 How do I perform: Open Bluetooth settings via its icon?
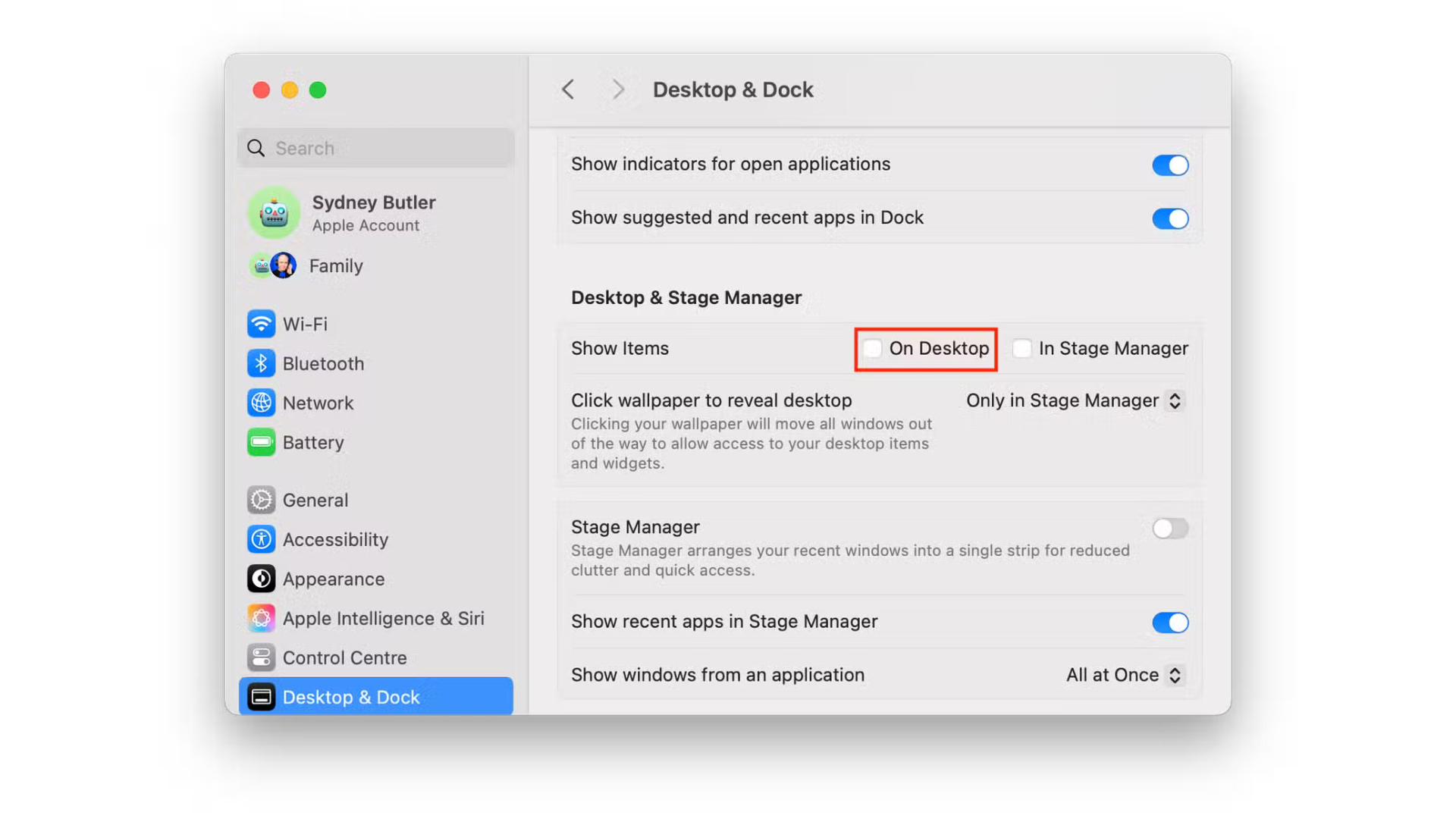[x=261, y=363]
